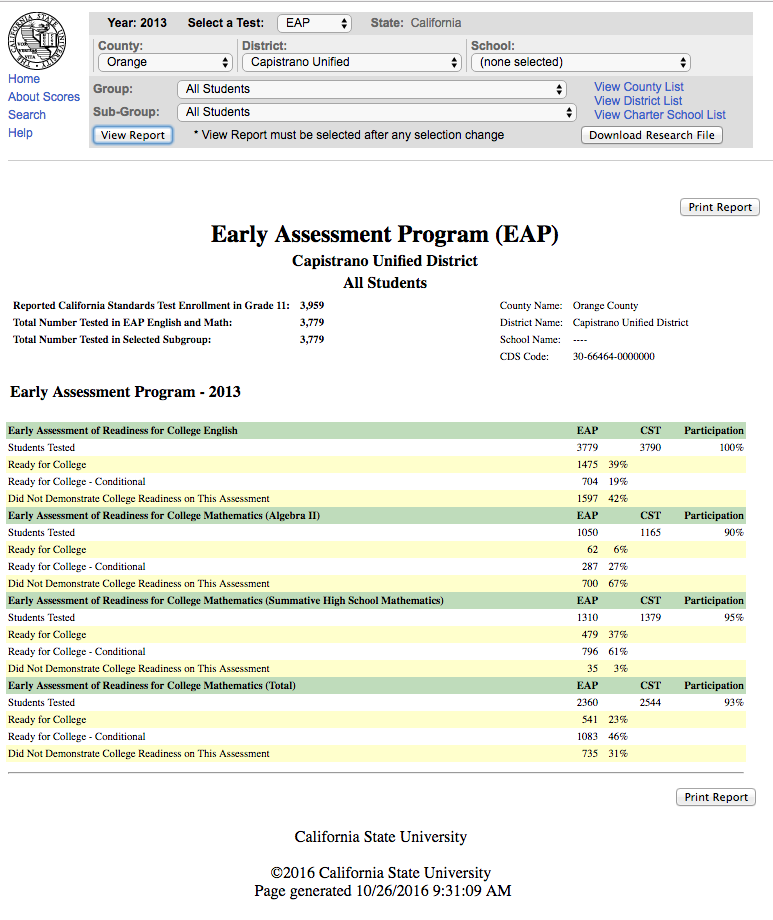773x920 pixels.
Task: Click the View Report button
Action: pyautogui.click(x=133, y=135)
